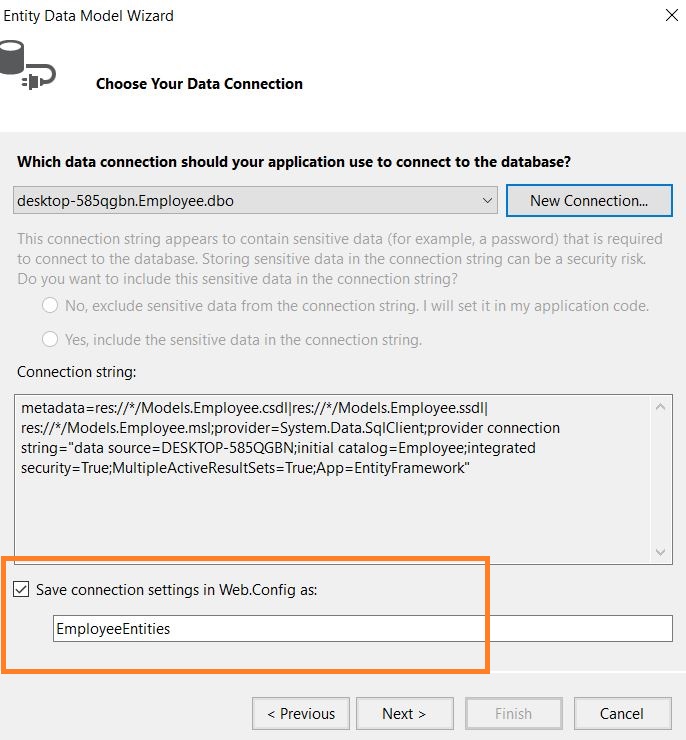Open the desktop-585qgbn.Employee.dbo combo box
The image size is (686, 740).
point(255,201)
